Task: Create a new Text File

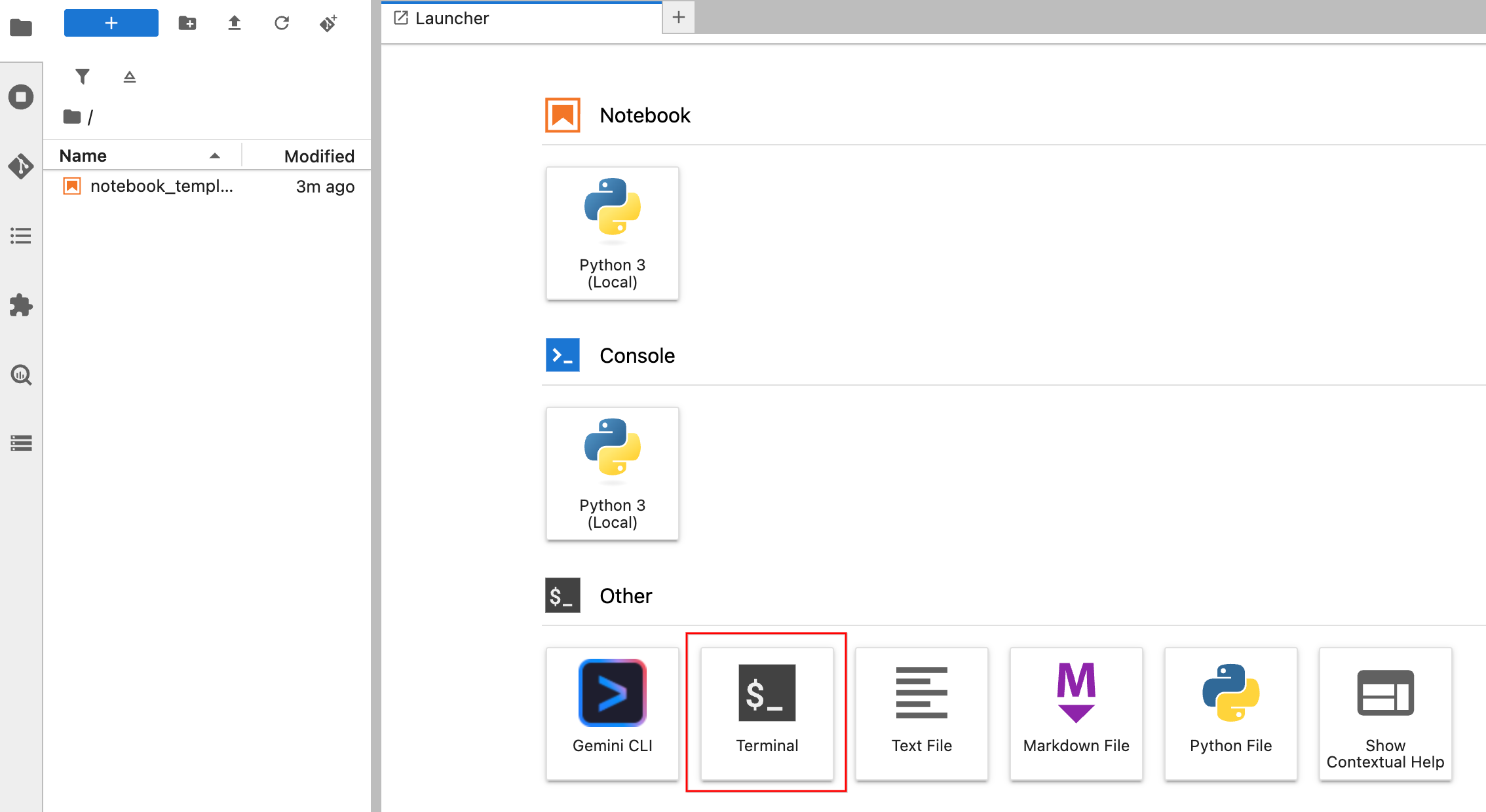Action: click(x=921, y=713)
